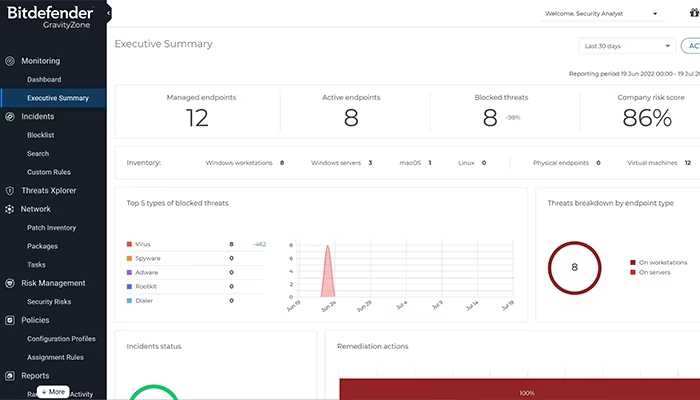This screenshot has width=700, height=400.
Task: Click the Managed endpoints value 12
Action: pos(197,118)
